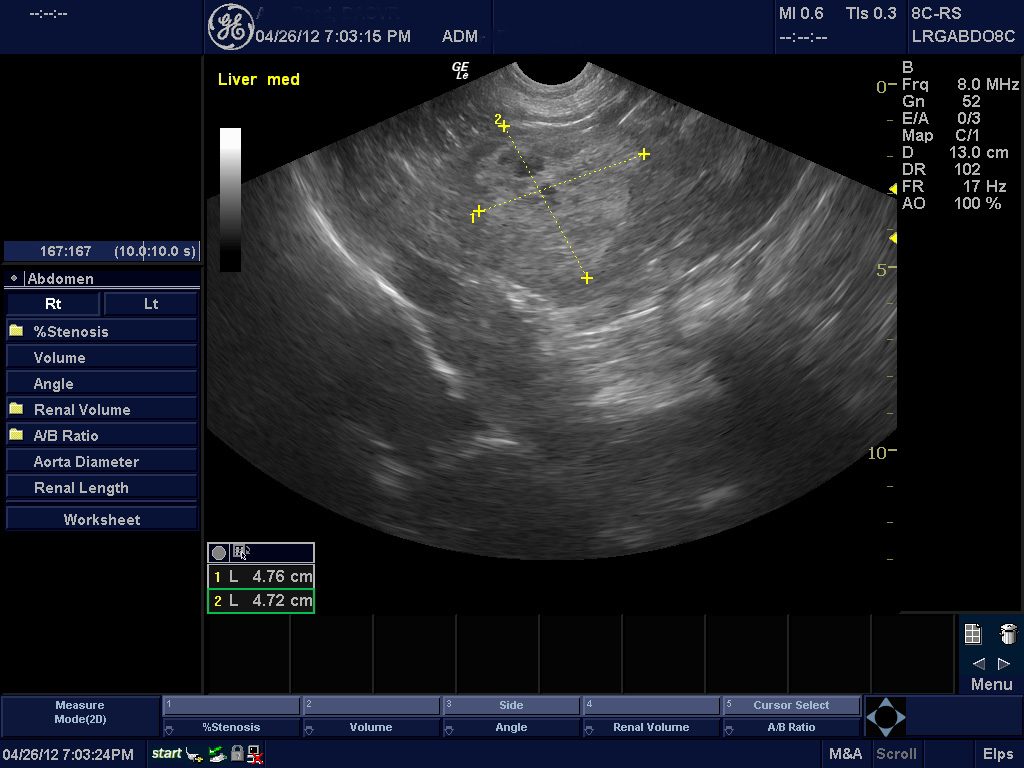Open the report spreadsheet icon near Menu

(973, 633)
